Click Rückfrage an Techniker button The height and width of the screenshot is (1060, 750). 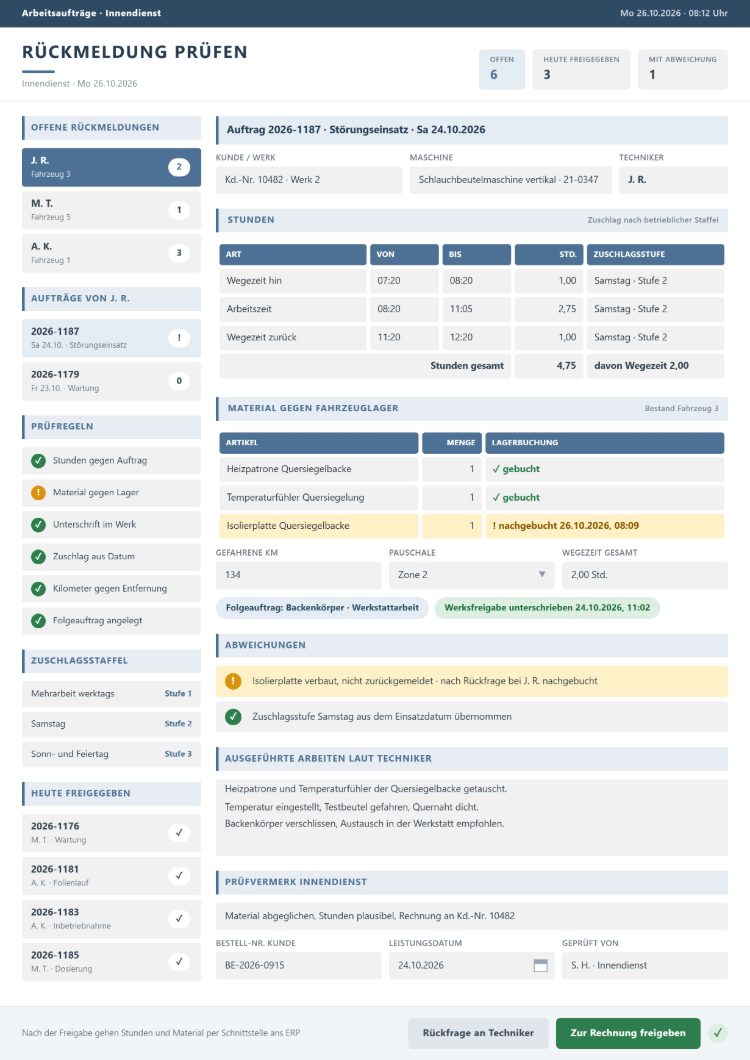(478, 1033)
